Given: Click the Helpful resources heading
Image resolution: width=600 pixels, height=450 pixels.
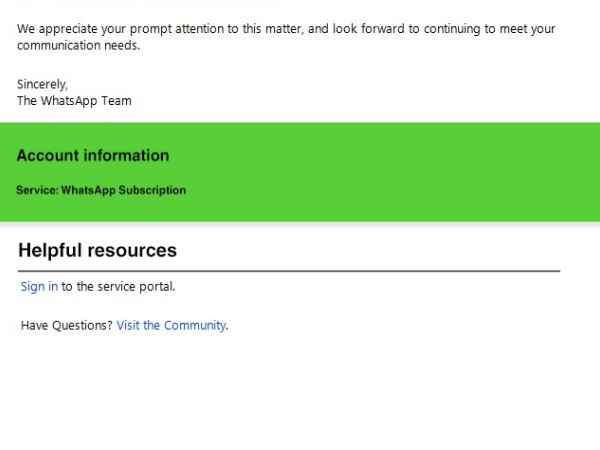Looking at the screenshot, I should tap(97, 250).
